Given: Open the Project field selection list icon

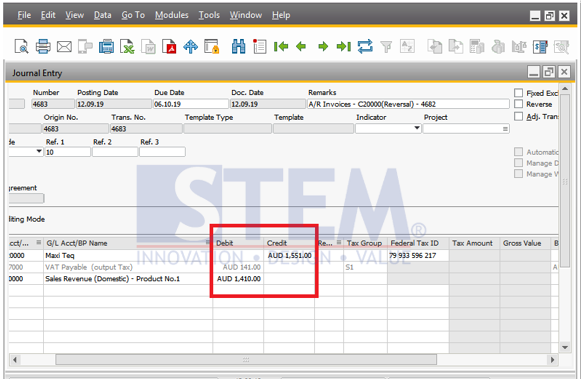Looking at the screenshot, I should 505,129.
